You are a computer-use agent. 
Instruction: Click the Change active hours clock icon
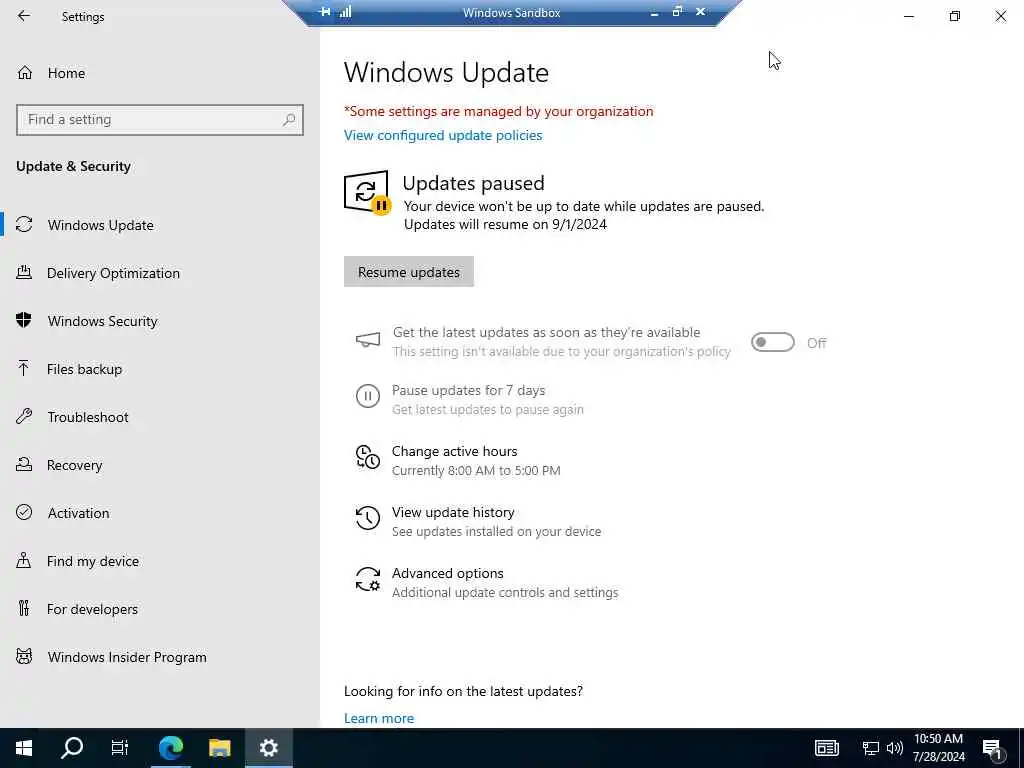tap(368, 456)
